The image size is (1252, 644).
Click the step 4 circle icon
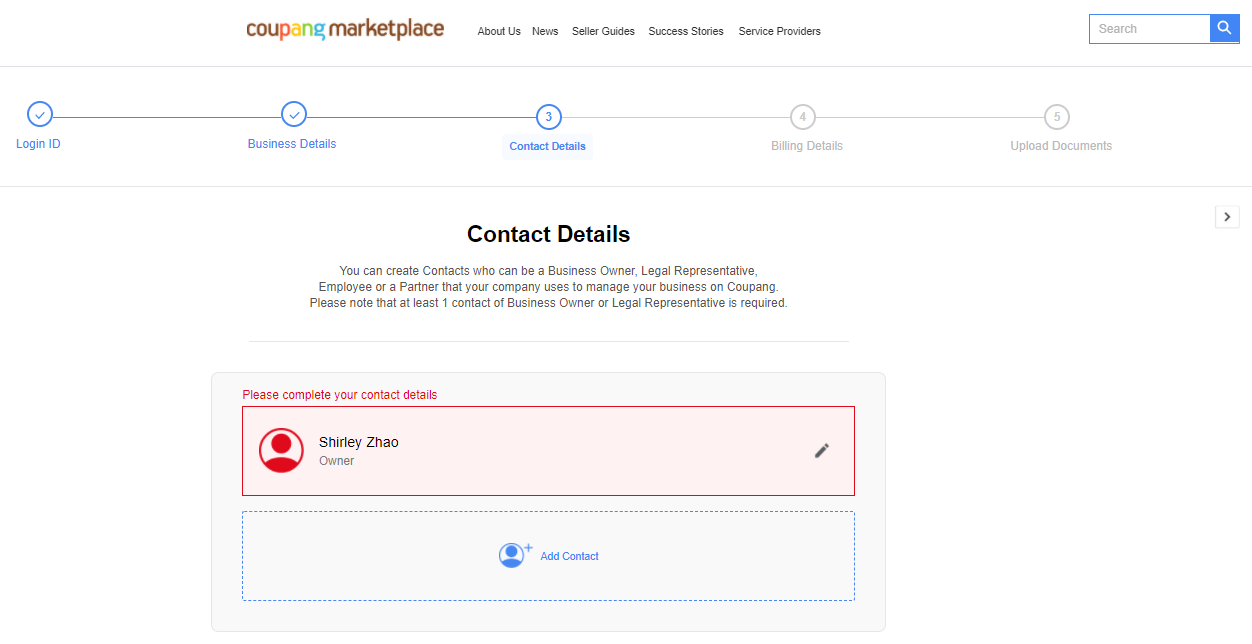[x=802, y=117]
